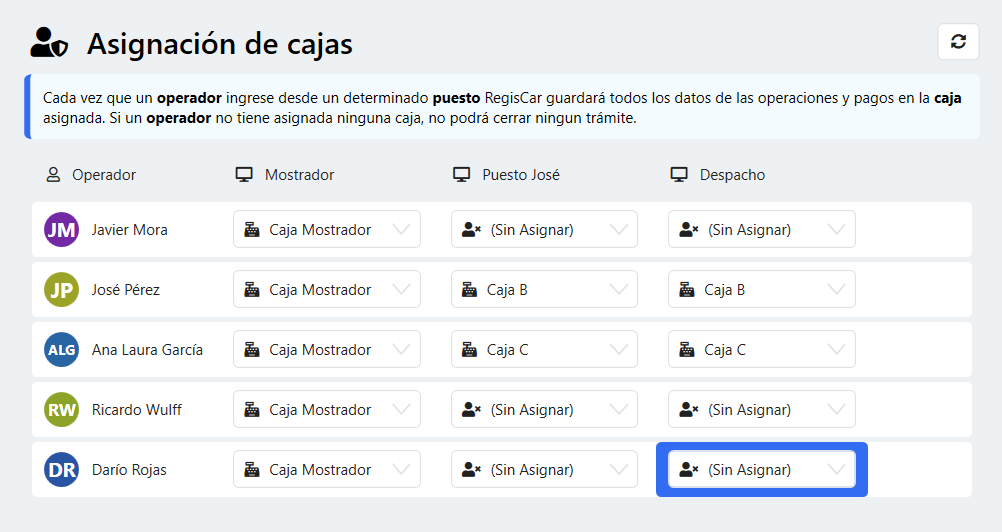
Task: Expand José Pérez's Puesto José Caja B arrow
Action: 619,289
